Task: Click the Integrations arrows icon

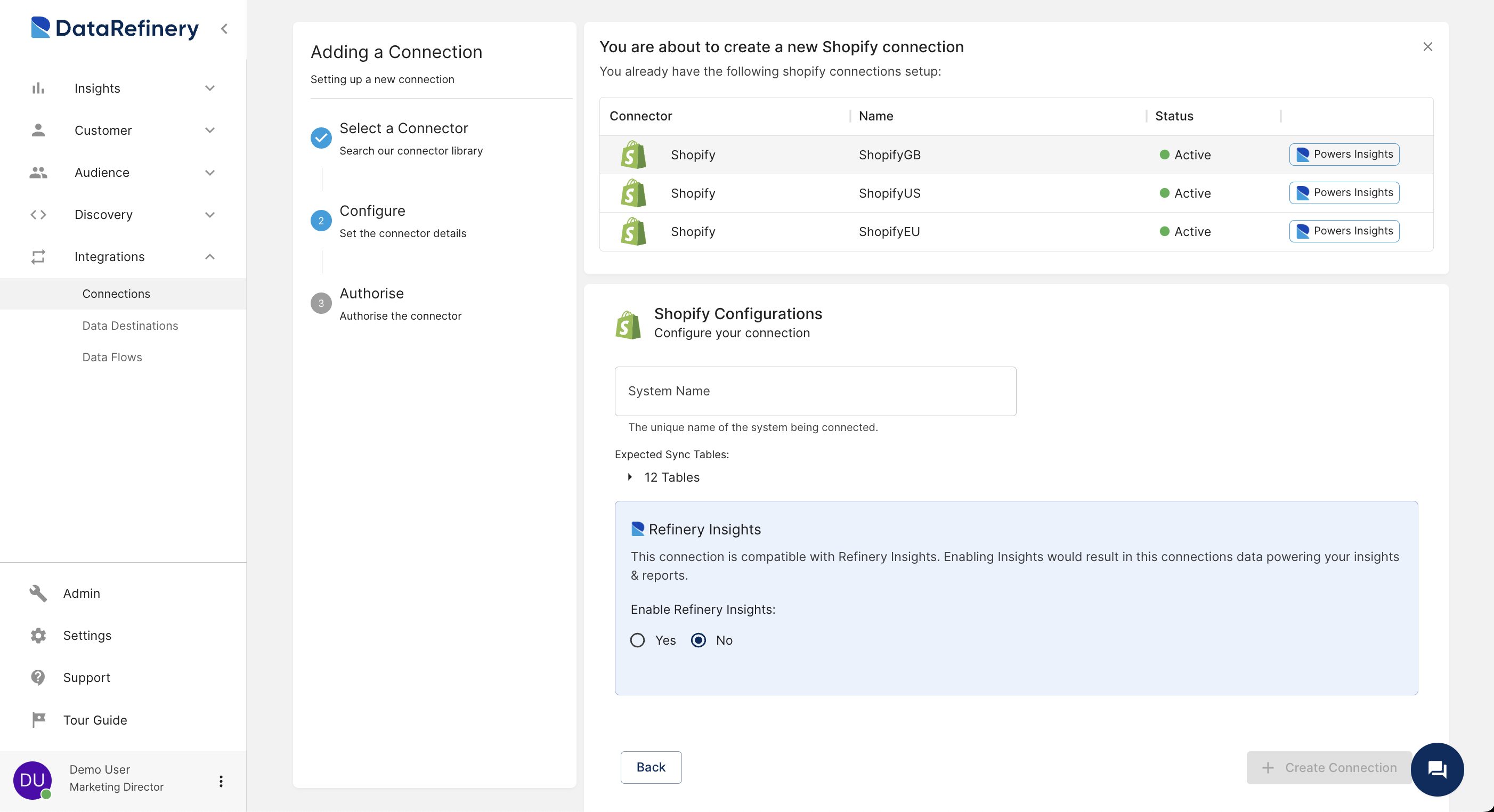Action: (38, 256)
